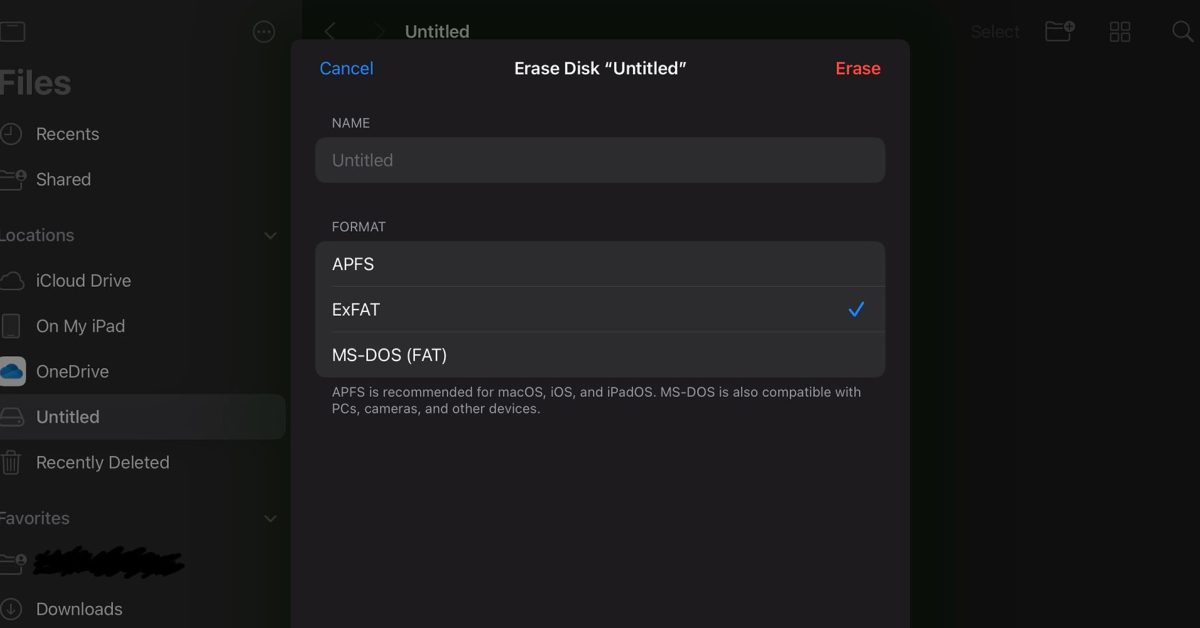
Task: Open the Downloads favorite
Action: (x=79, y=609)
